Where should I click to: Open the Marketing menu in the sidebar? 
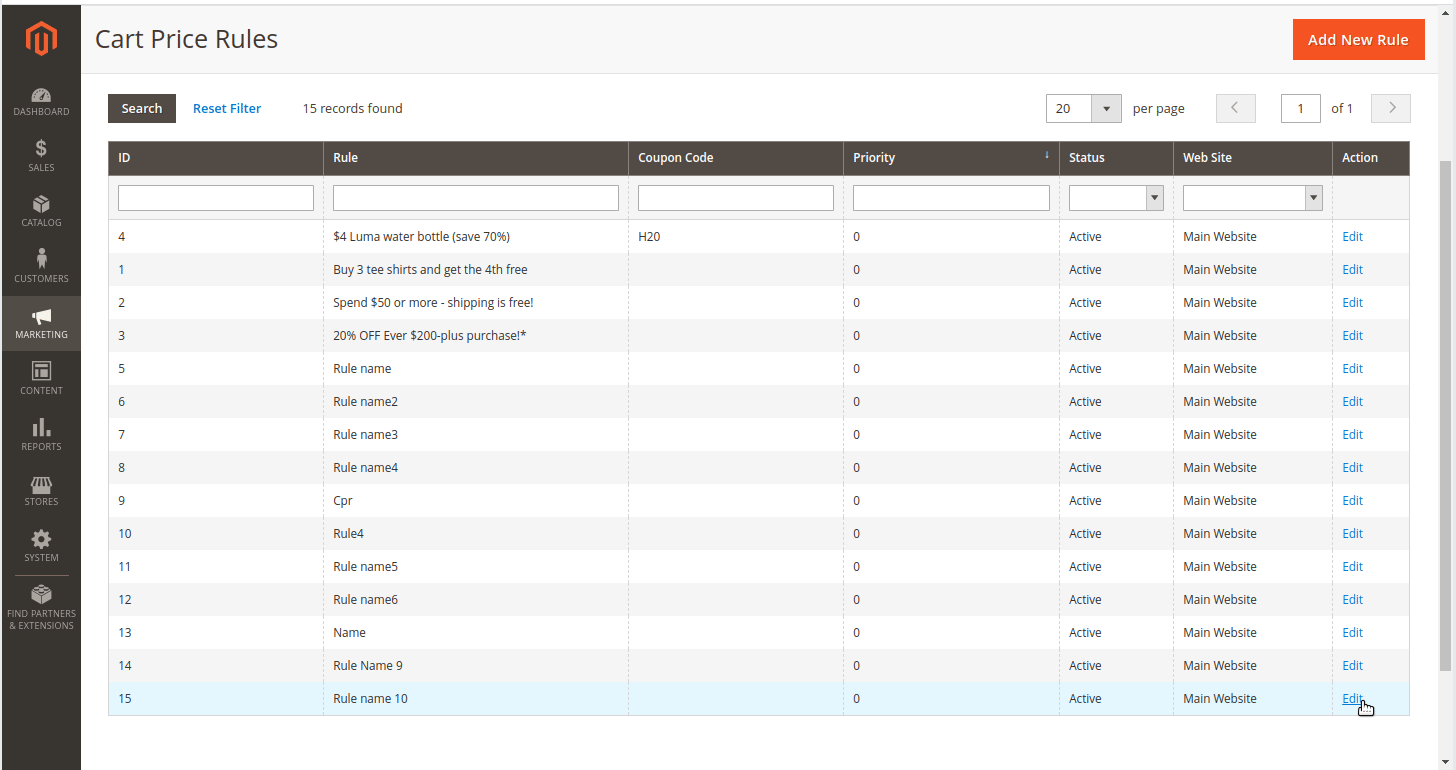click(x=41, y=322)
